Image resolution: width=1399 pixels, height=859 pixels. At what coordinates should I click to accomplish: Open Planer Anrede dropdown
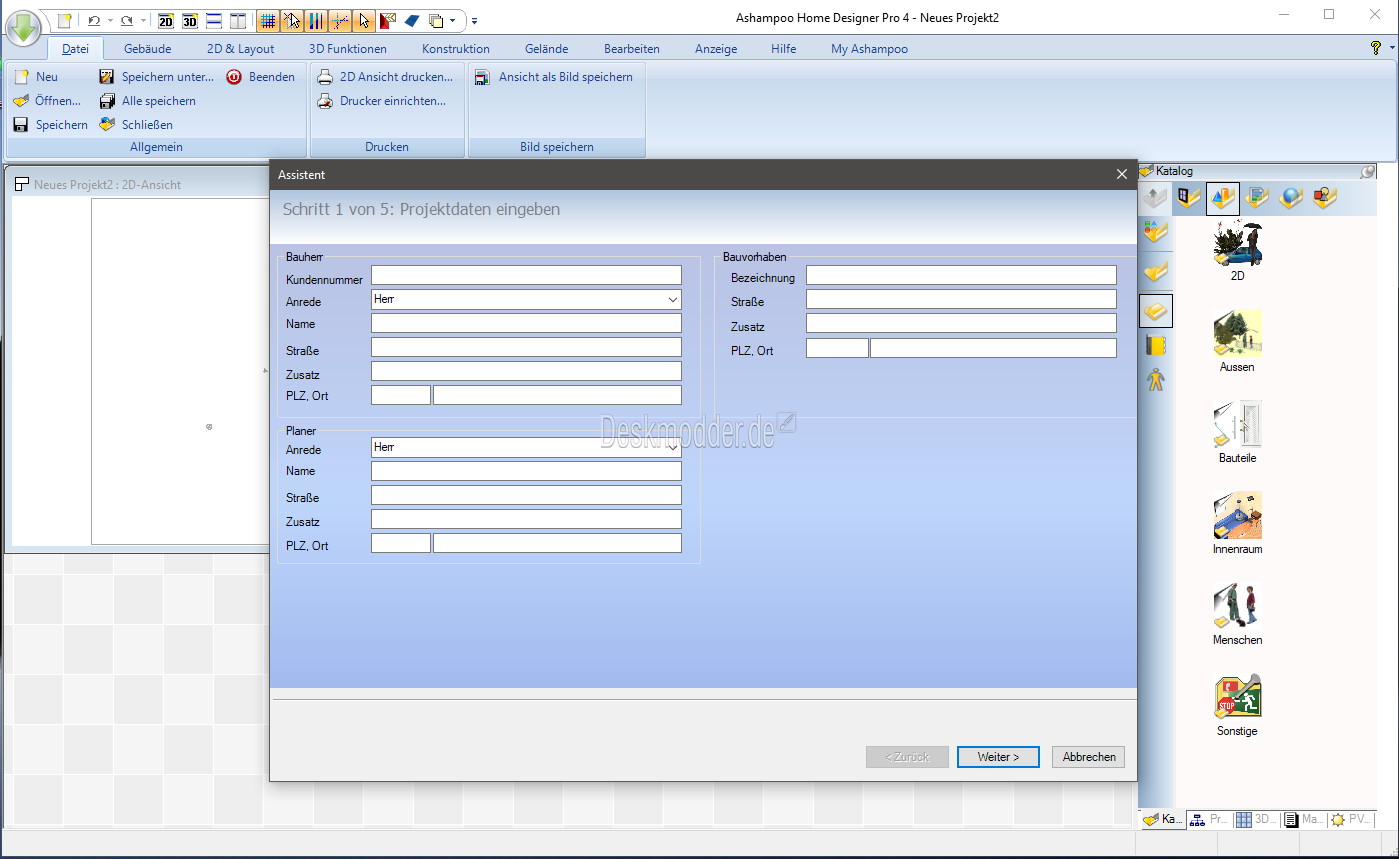pos(672,447)
